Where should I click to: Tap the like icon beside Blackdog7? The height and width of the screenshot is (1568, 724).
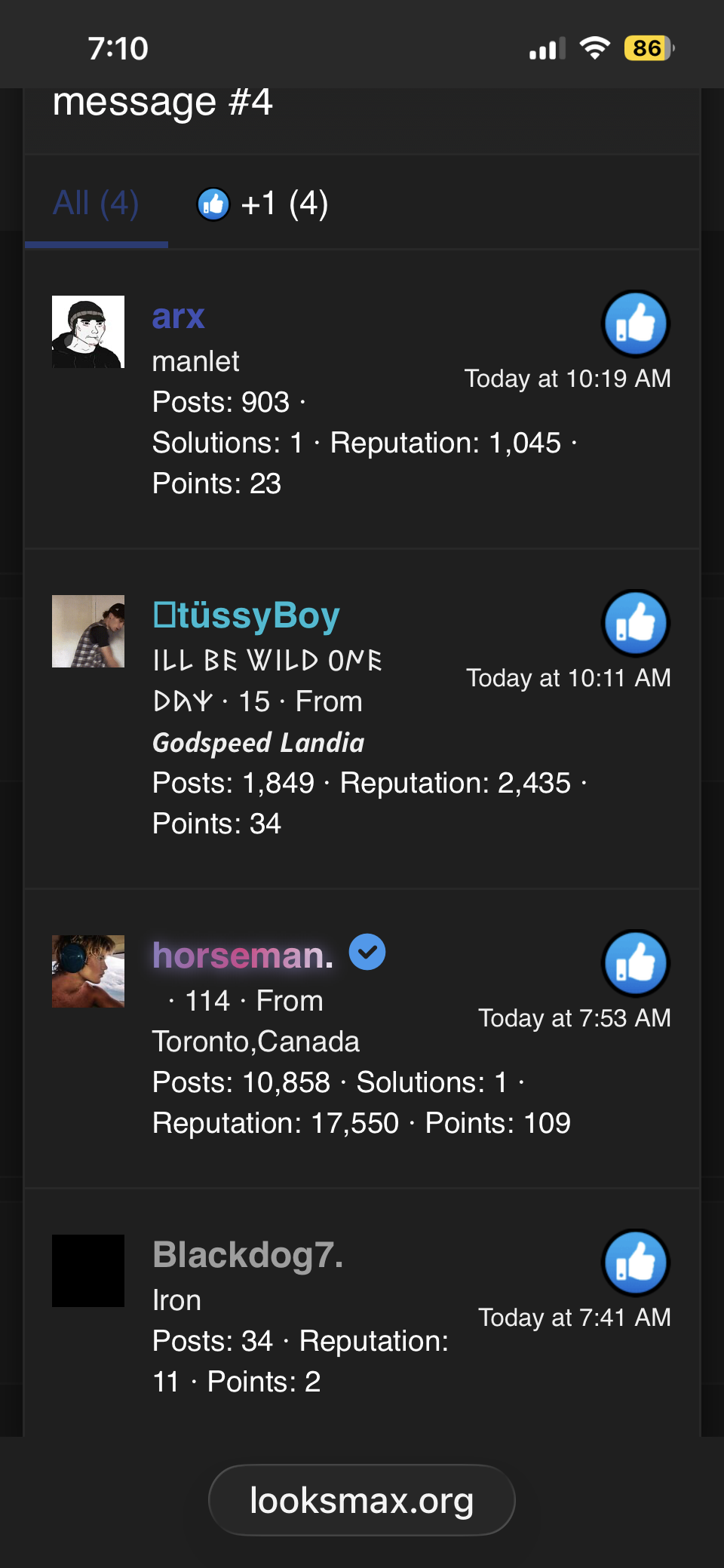tap(636, 1263)
